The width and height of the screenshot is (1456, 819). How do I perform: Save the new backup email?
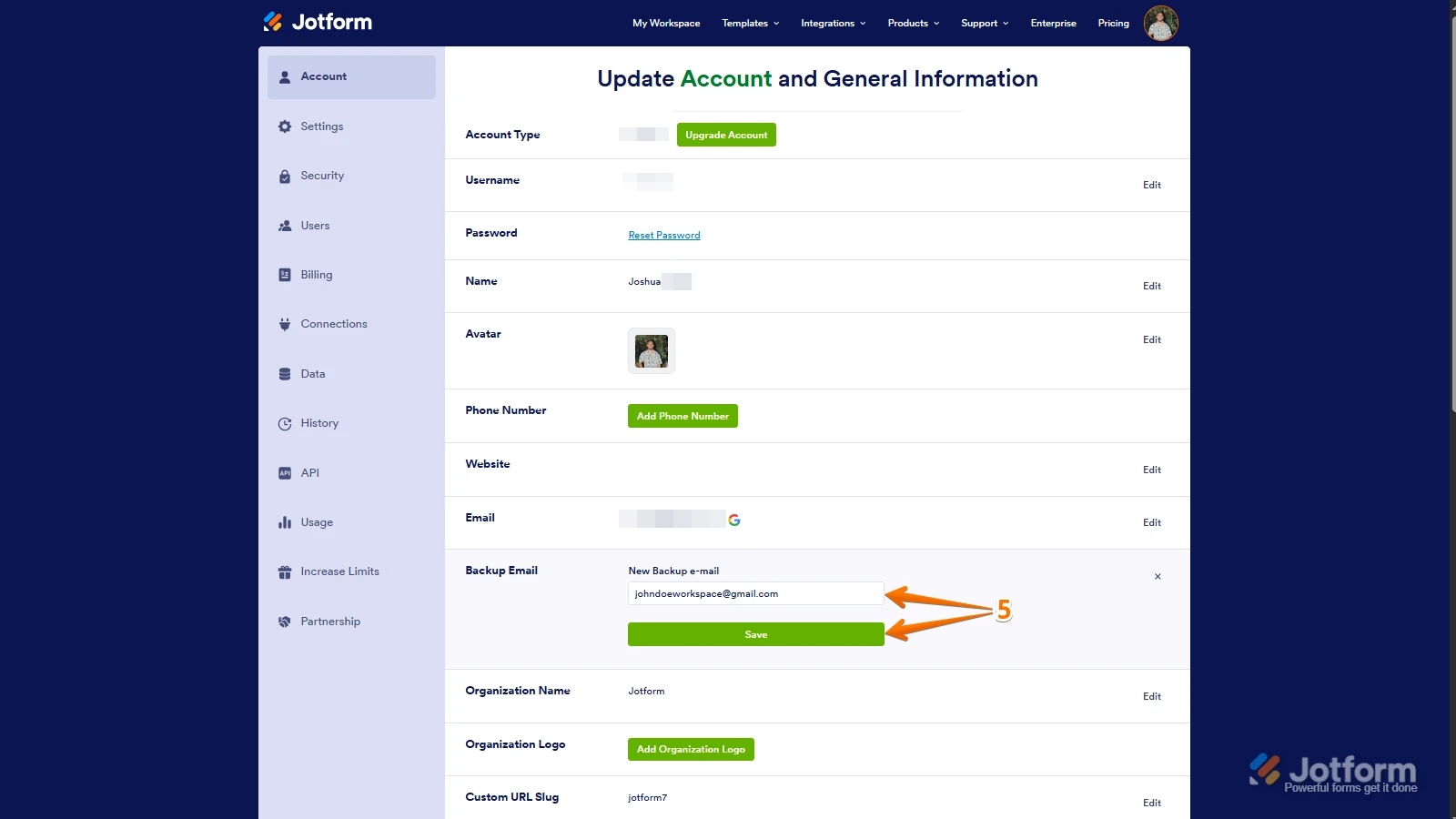click(755, 633)
